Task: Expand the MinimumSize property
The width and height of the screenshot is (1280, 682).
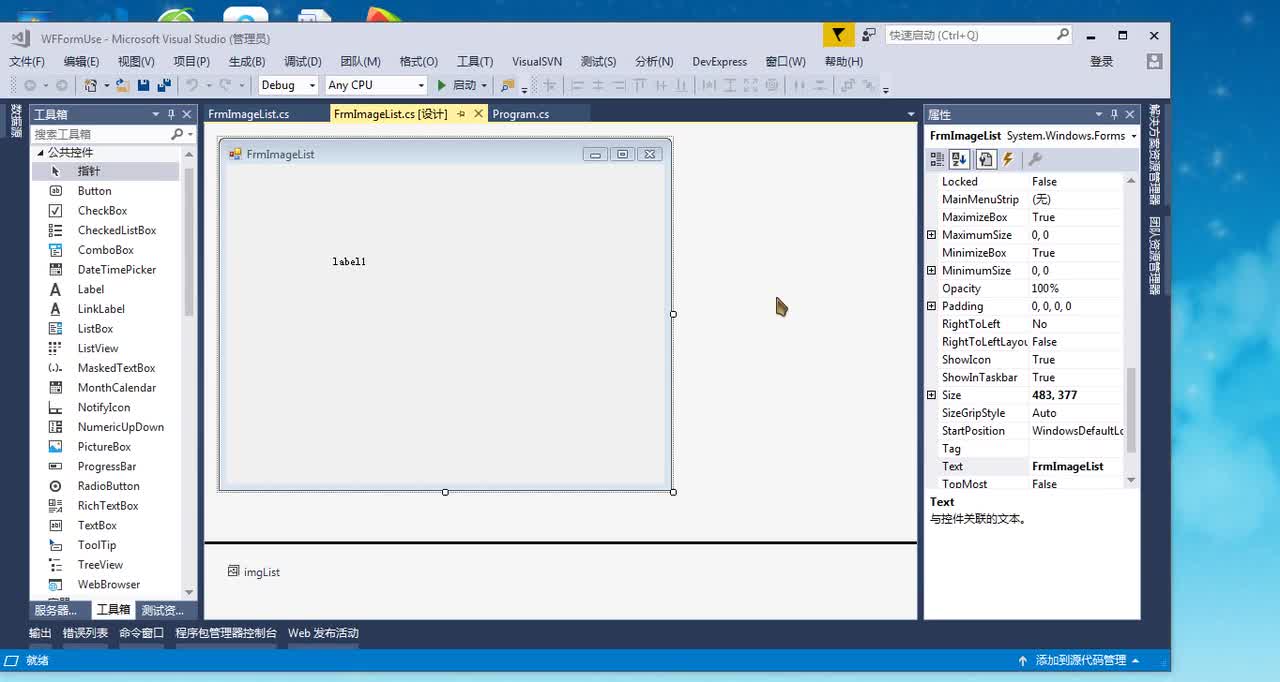Action: point(931,271)
